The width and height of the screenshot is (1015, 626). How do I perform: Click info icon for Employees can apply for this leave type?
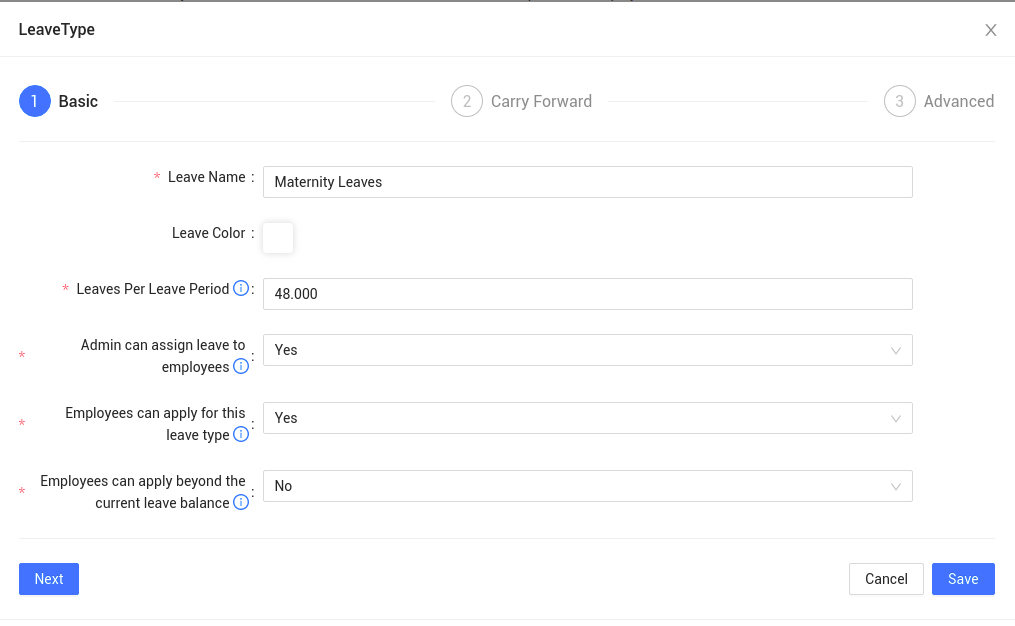tap(241, 435)
